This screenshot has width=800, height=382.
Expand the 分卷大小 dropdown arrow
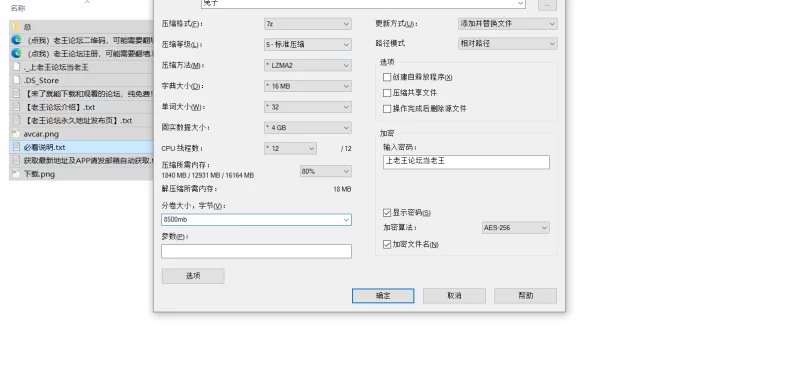[x=346, y=220]
